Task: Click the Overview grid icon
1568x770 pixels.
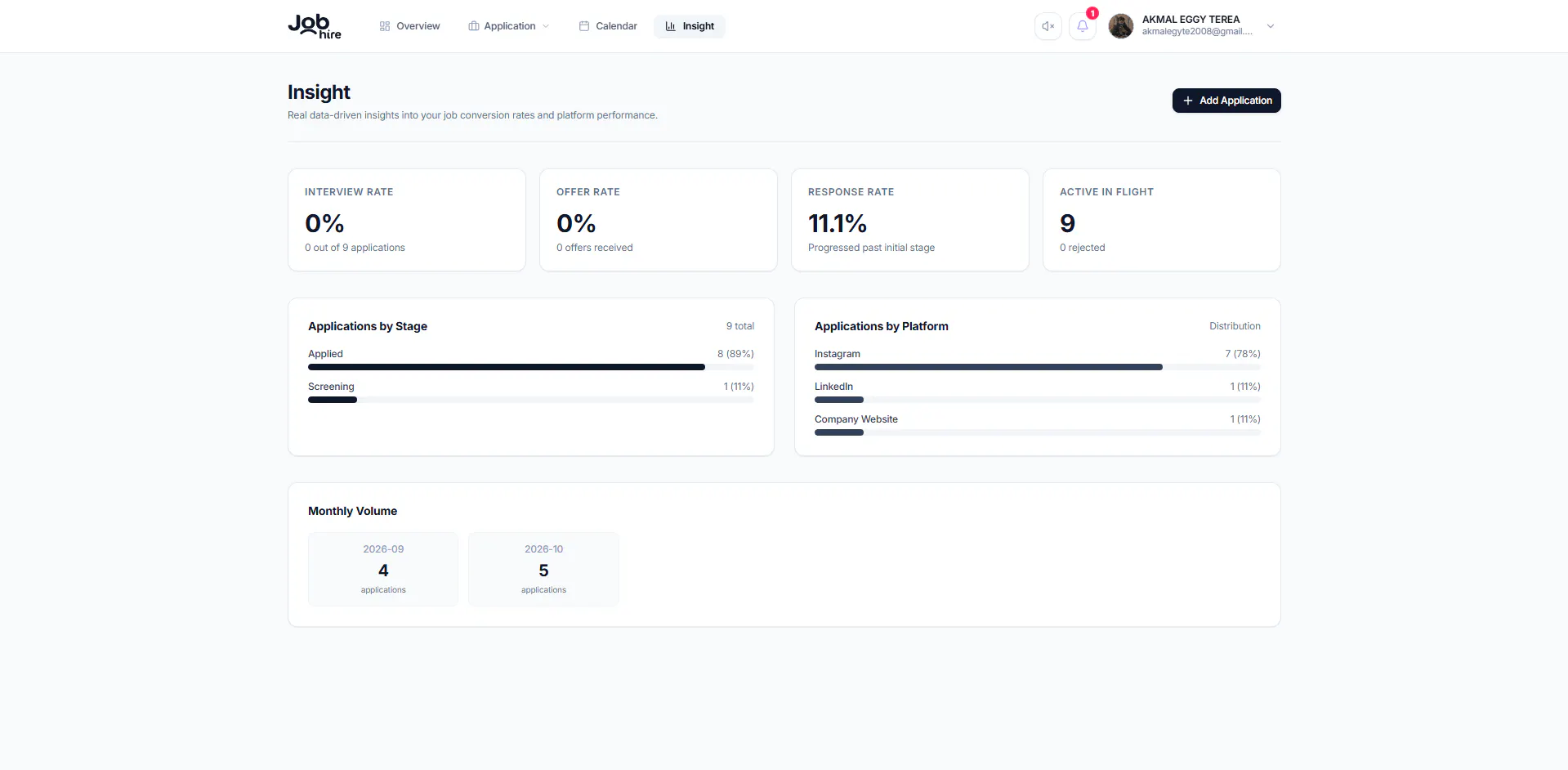Action: [x=385, y=26]
